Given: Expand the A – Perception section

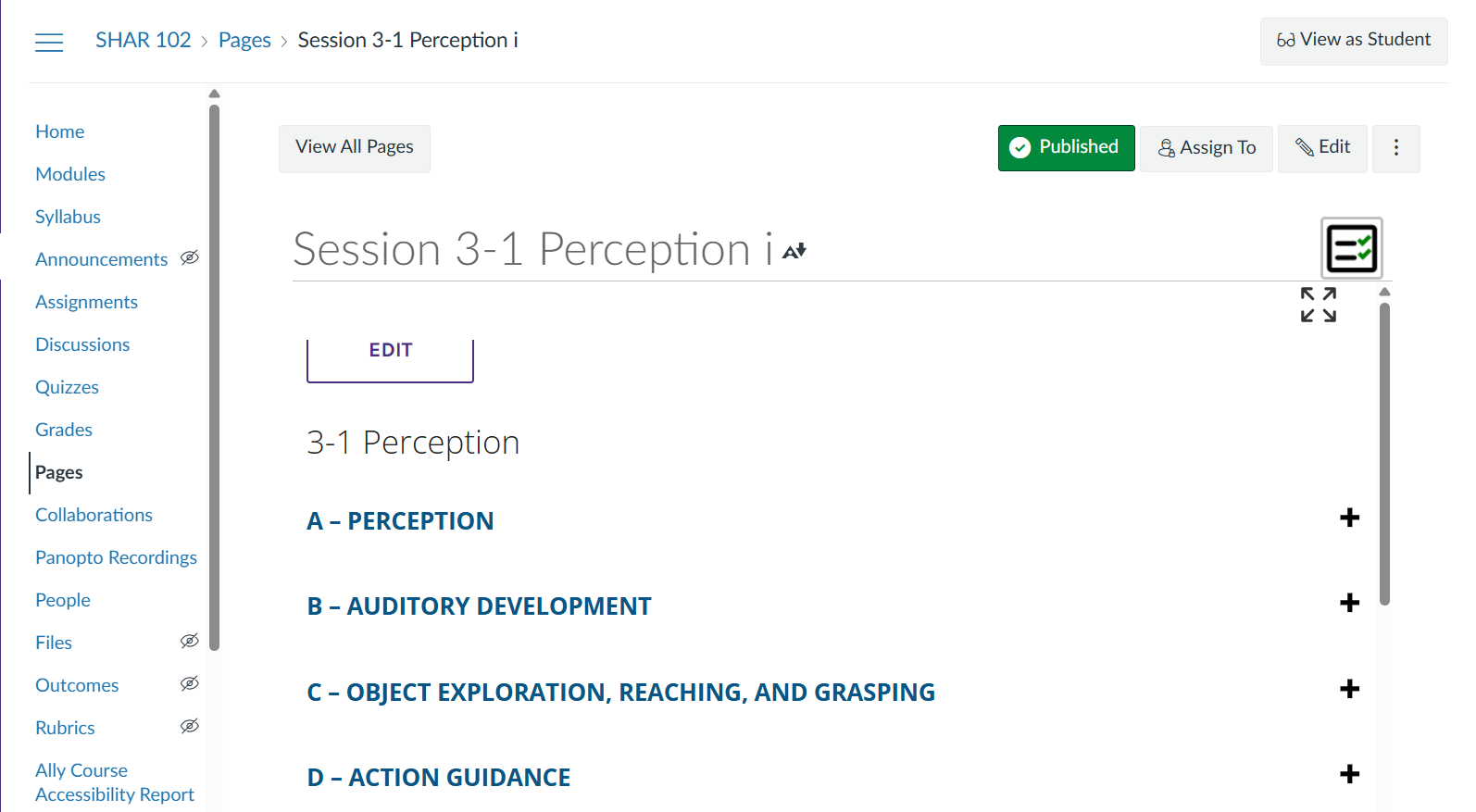Looking at the screenshot, I should point(1349,518).
